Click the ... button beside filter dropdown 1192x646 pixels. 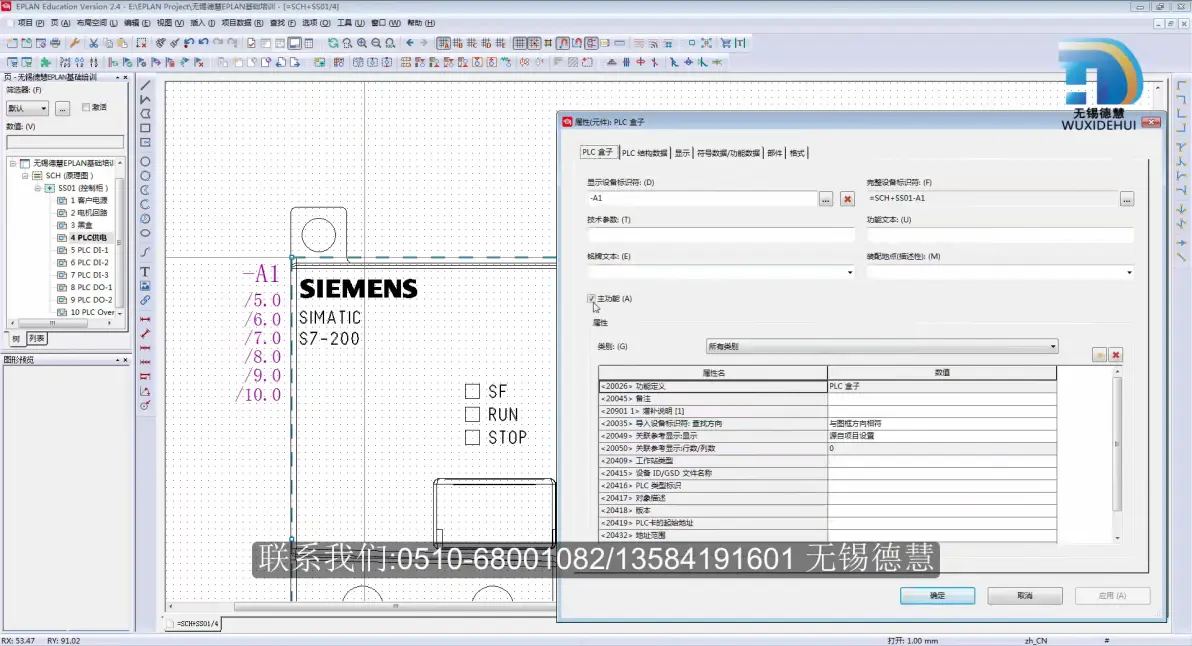point(62,109)
